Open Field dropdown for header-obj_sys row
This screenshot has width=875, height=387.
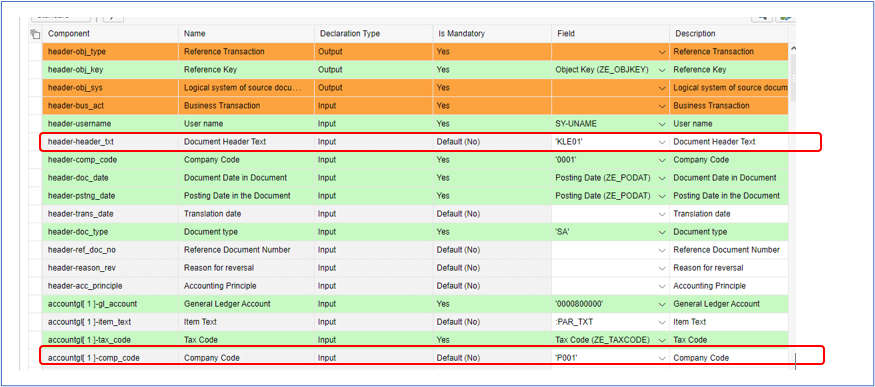(662, 88)
